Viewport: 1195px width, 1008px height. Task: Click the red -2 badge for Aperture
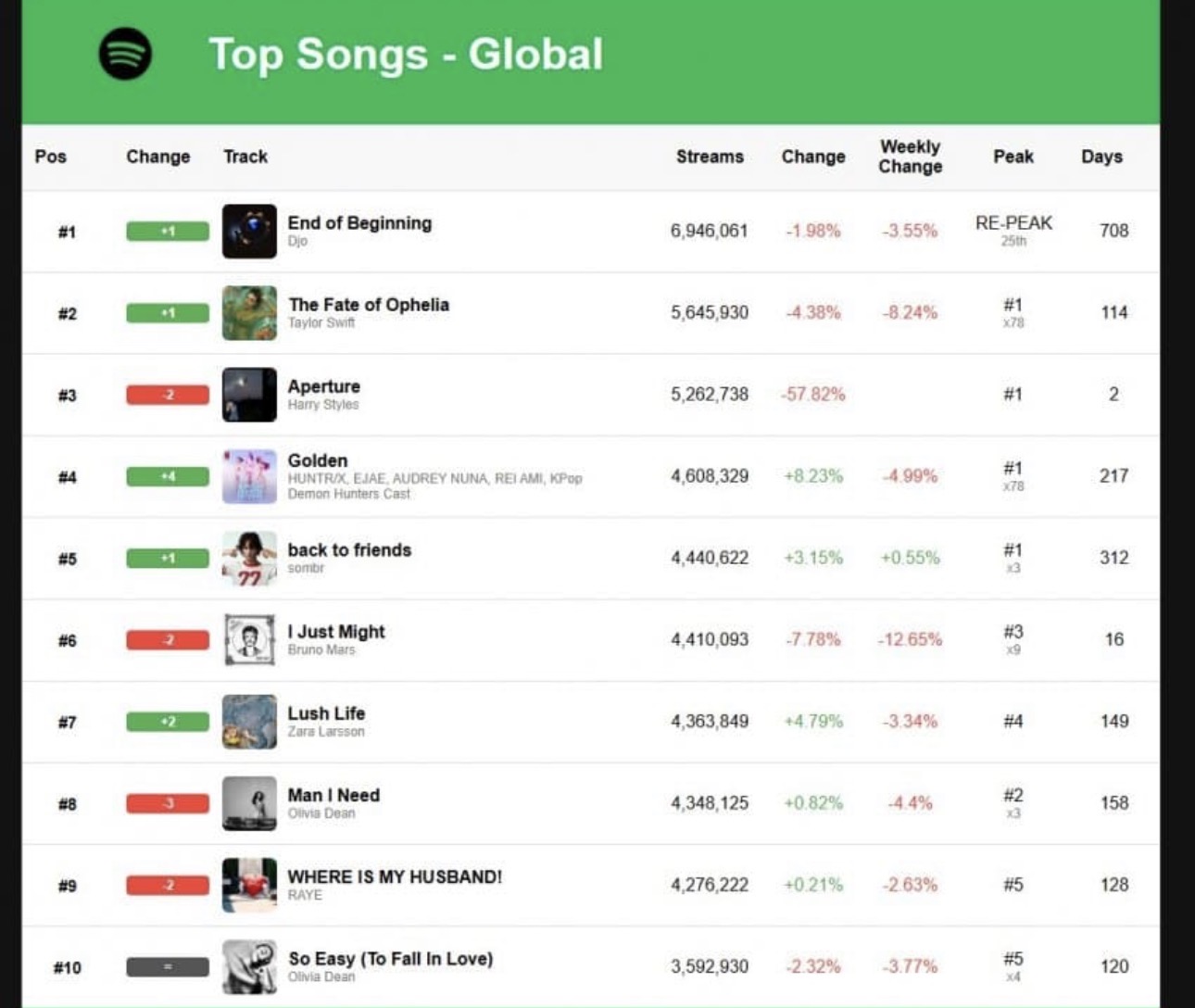pyautogui.click(x=168, y=395)
